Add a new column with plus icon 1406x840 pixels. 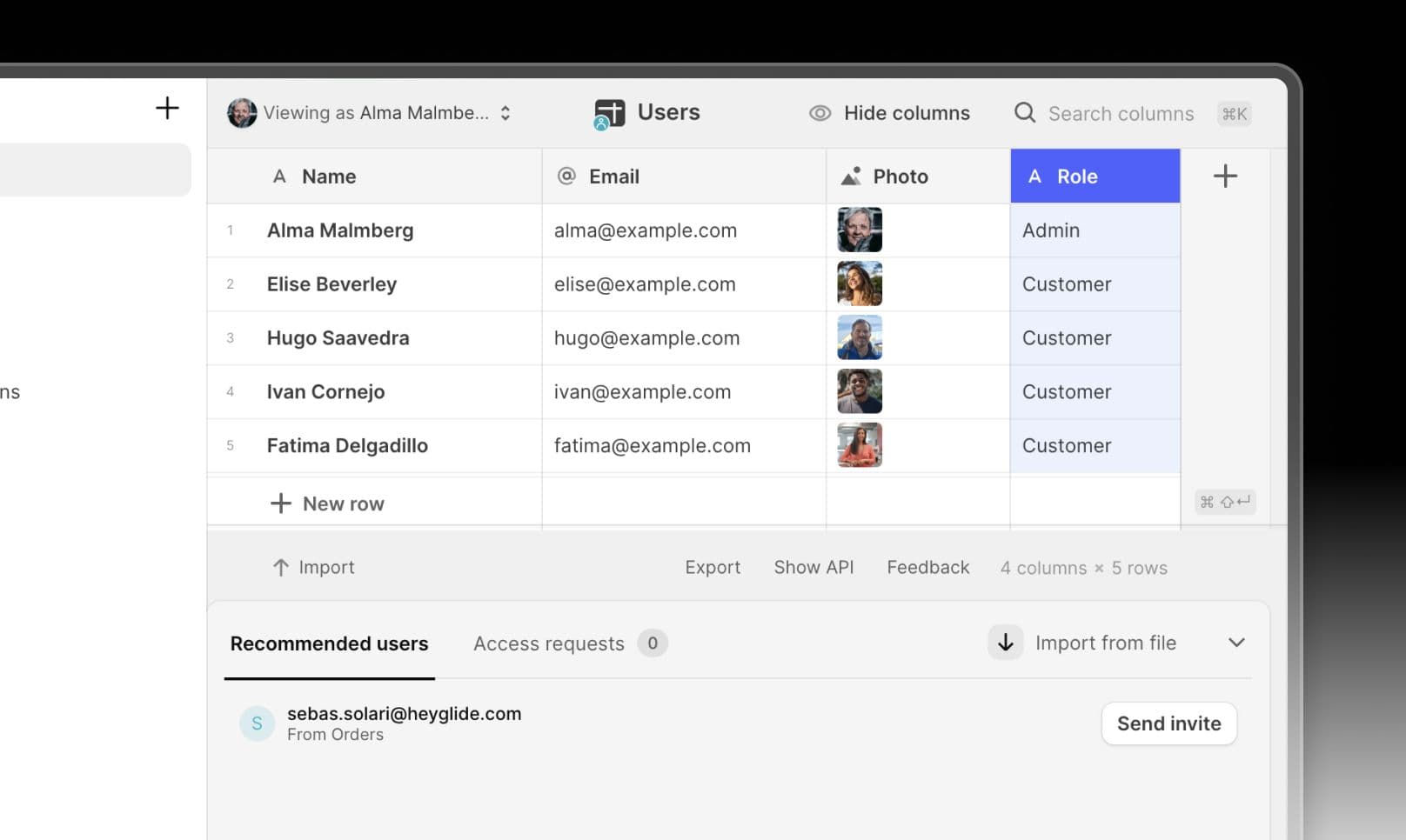tap(1225, 177)
